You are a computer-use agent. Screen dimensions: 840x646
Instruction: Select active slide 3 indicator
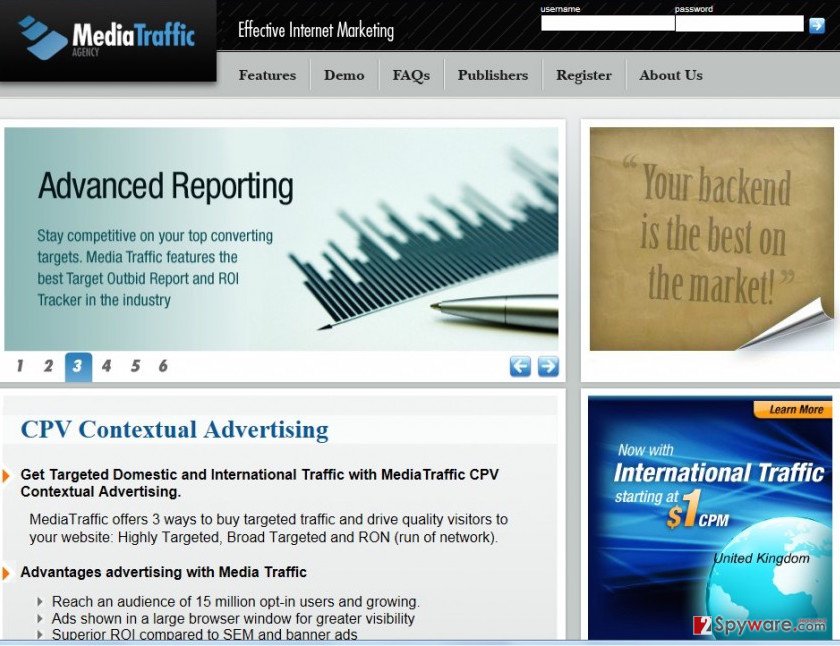coord(78,367)
